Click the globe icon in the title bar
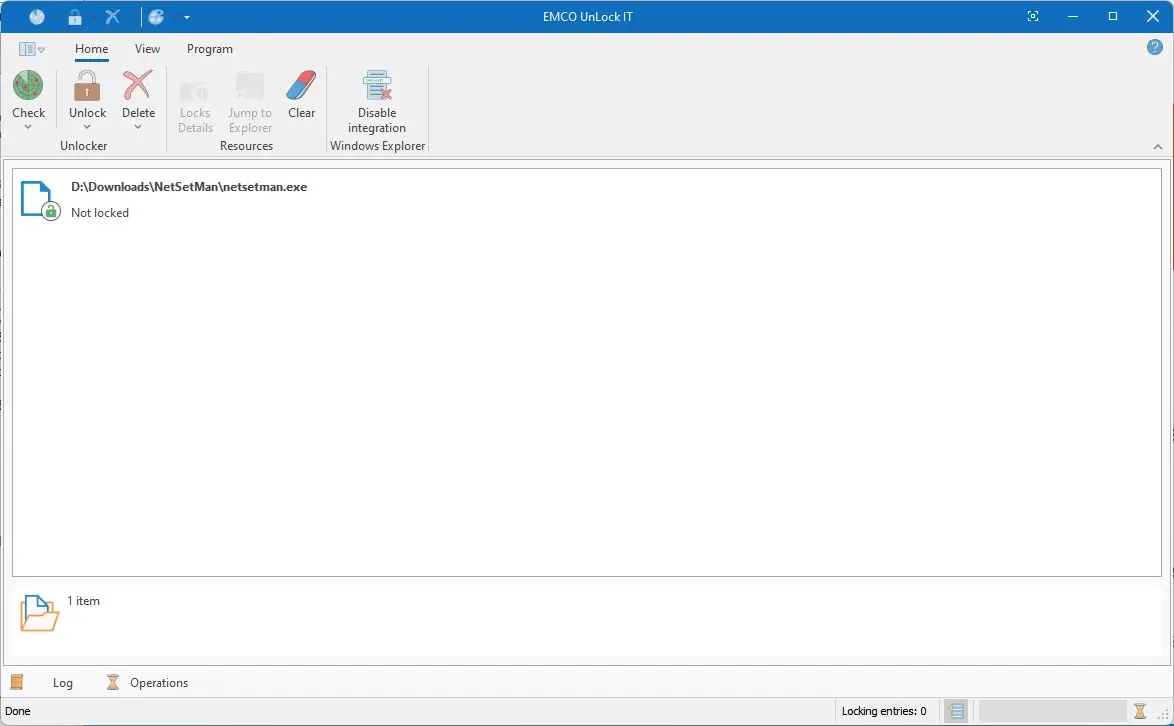Image resolution: width=1174 pixels, height=726 pixels. click(156, 16)
